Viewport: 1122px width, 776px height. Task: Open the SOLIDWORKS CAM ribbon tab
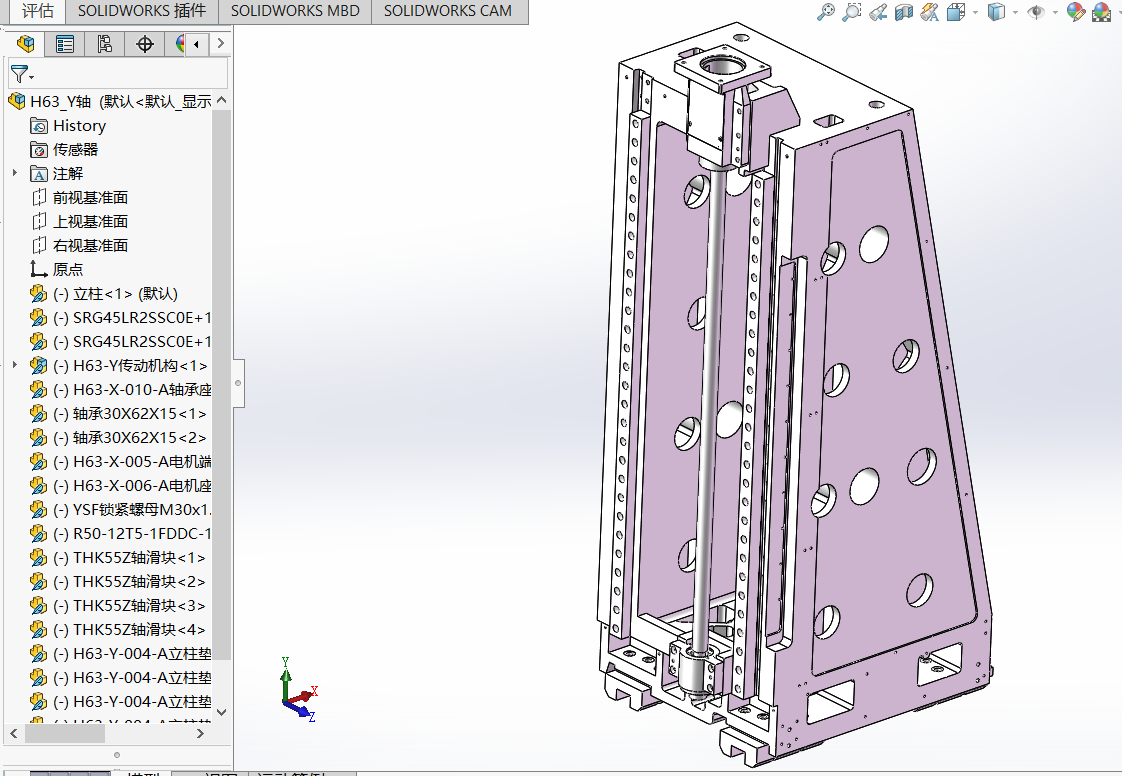click(448, 11)
